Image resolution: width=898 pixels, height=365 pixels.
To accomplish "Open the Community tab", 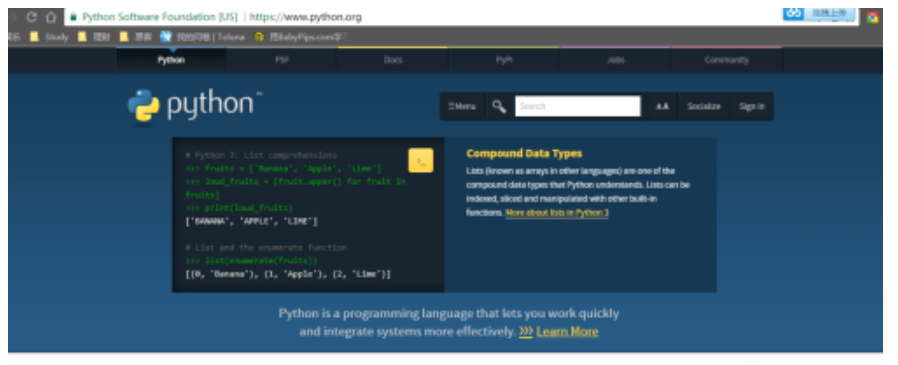I will (x=726, y=60).
